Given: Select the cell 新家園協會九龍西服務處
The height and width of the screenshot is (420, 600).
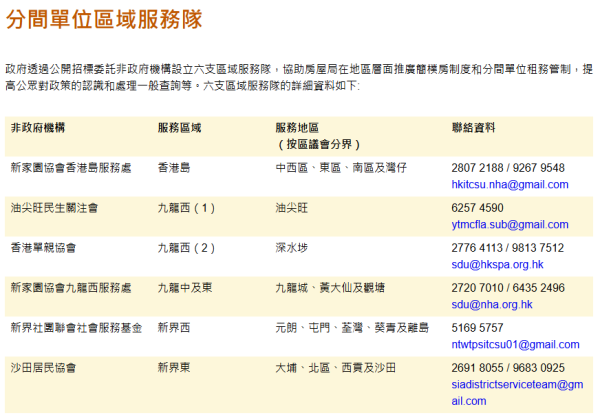Looking at the screenshot, I should [71, 288].
